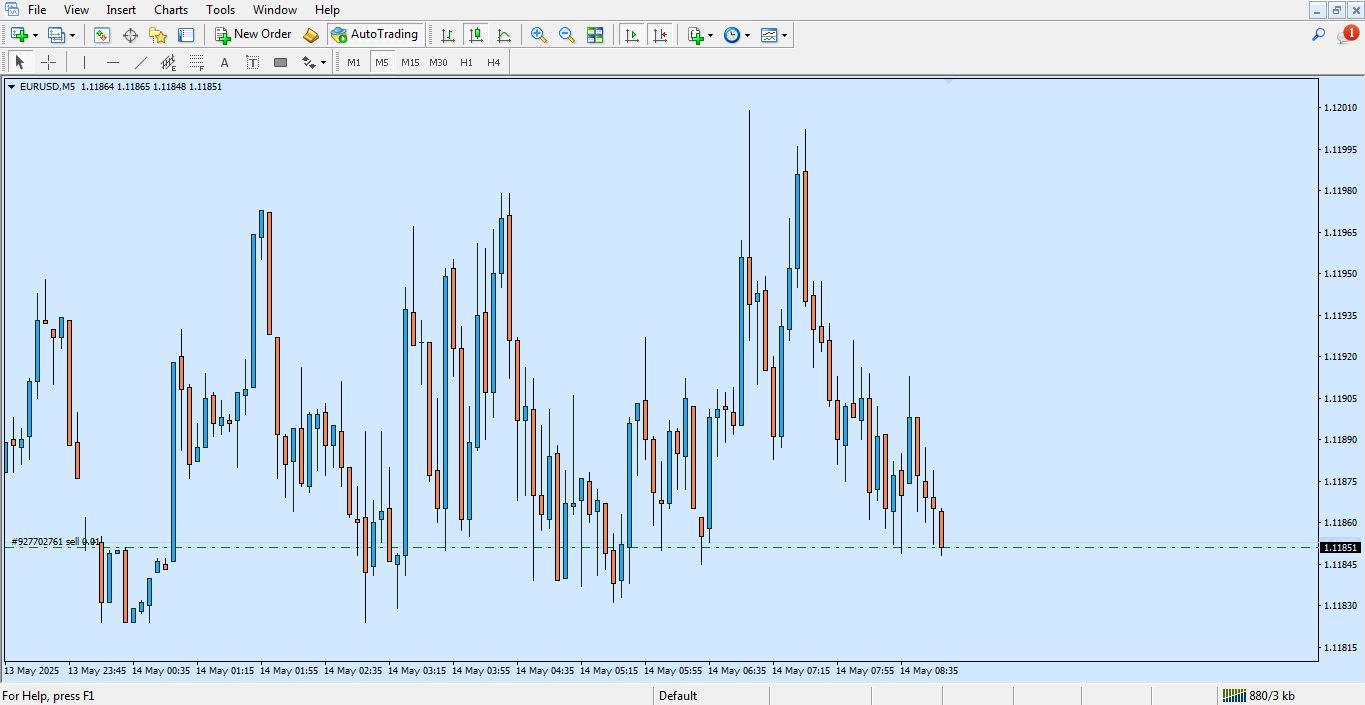Launch MetaEditor with the yellow book icon

(311, 35)
